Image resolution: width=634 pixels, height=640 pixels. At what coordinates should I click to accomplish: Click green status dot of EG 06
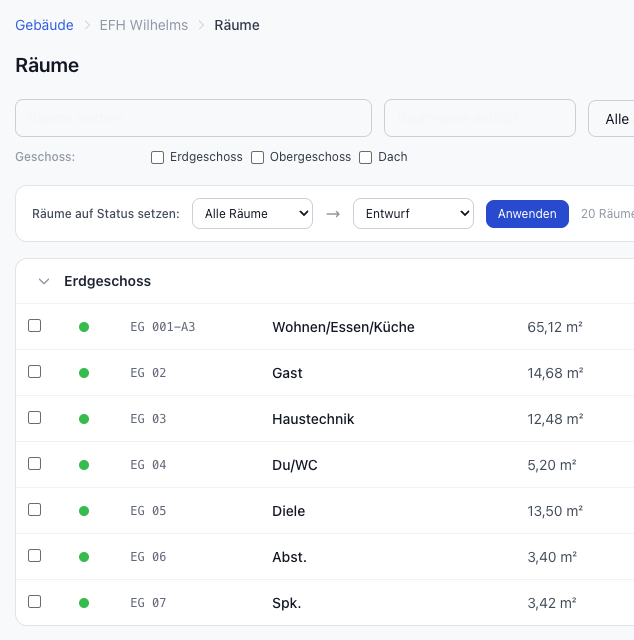coord(84,557)
